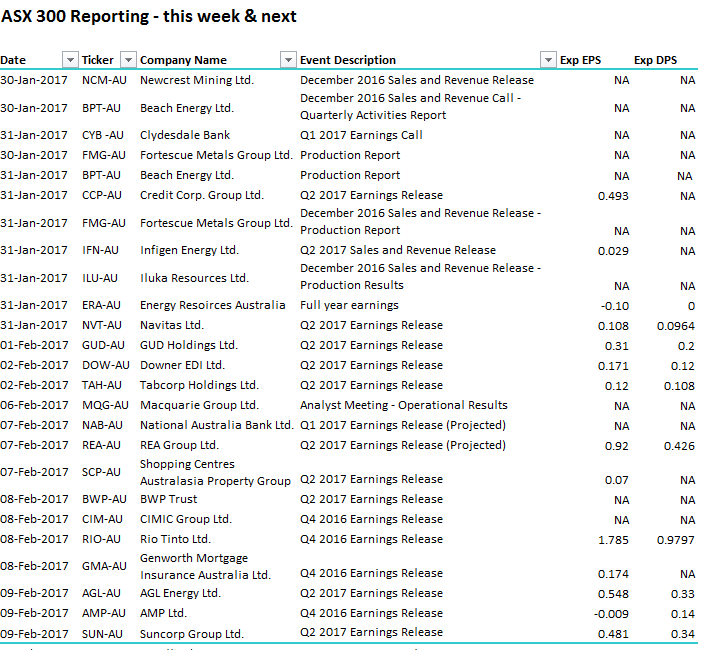The height and width of the screenshot is (650, 702).
Task: Open the Company Name filter dropdown
Action: (288, 60)
